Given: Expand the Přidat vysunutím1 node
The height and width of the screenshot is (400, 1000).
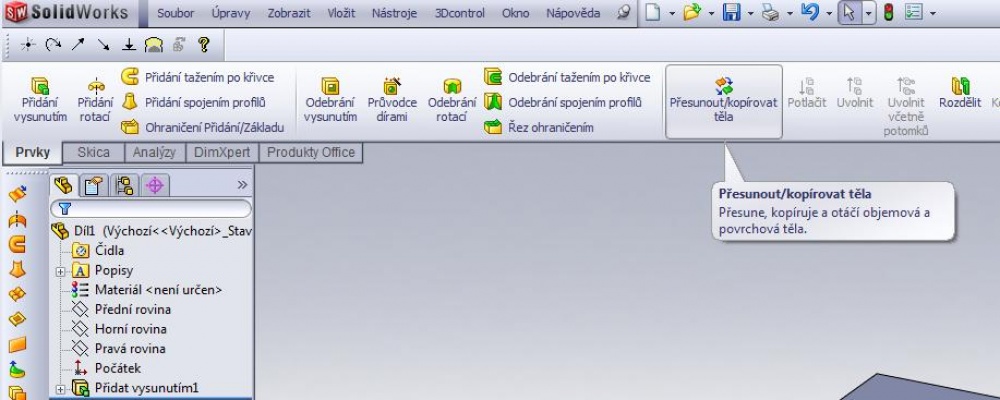Looking at the screenshot, I should coord(61,389).
